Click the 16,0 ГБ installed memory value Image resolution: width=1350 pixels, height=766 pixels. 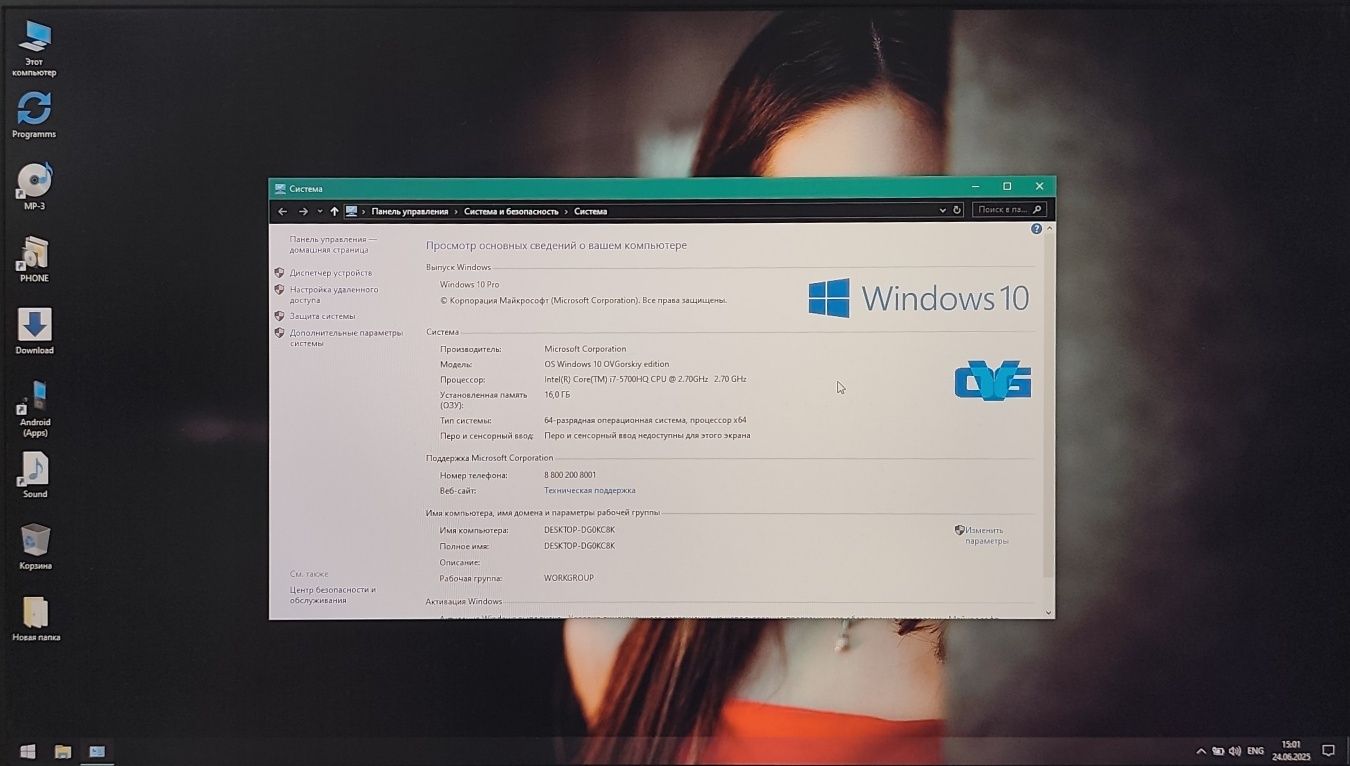557,395
